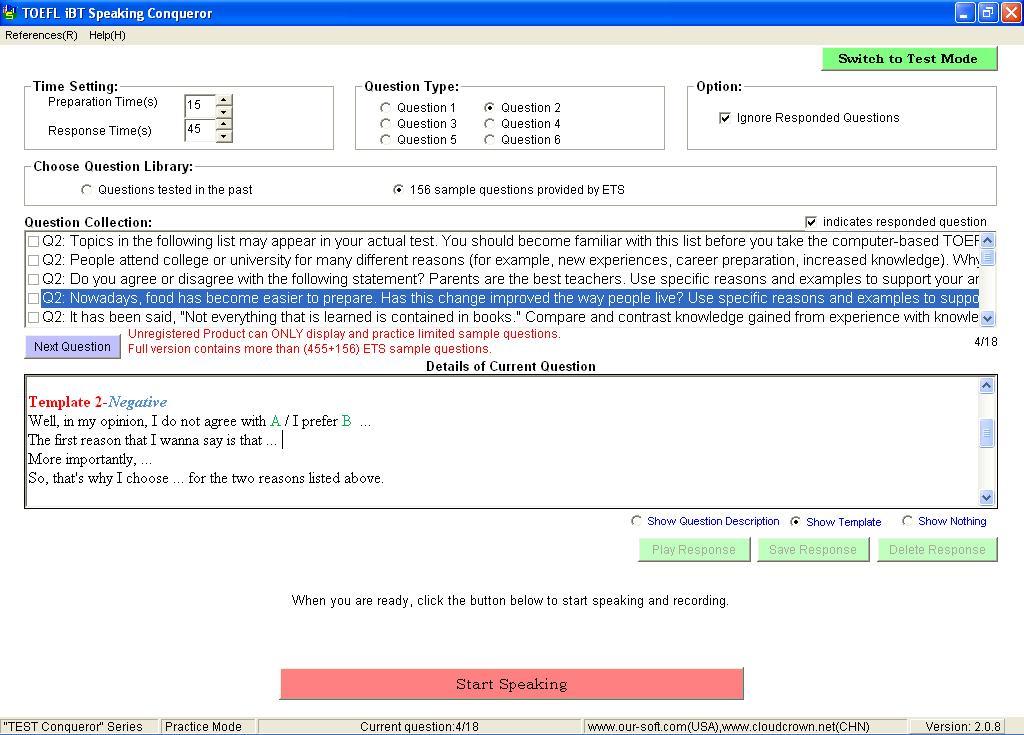The image size is (1024, 735).
Task: Select Question 2 radio button
Action: [x=489, y=108]
